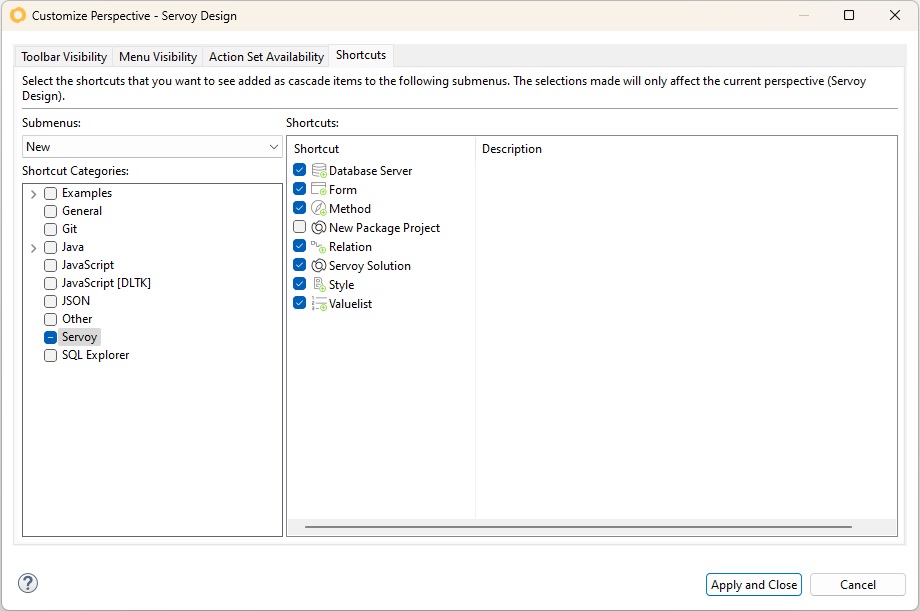
Task: Click the Style shortcut icon
Action: click(x=319, y=285)
